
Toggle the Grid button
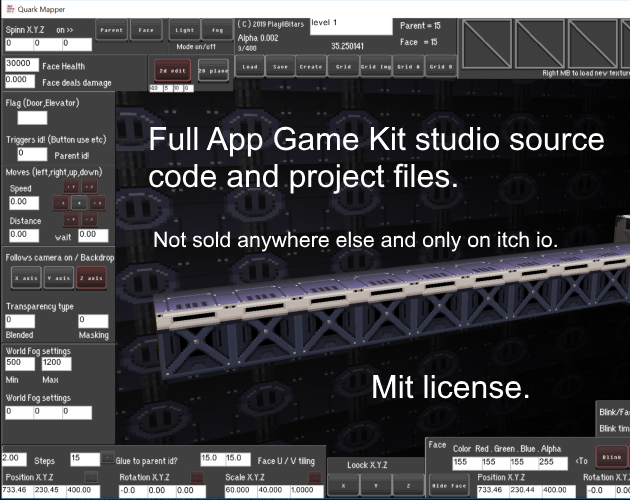(344, 67)
